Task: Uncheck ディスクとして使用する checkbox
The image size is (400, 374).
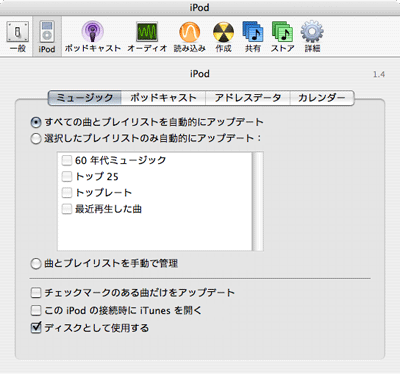Action: point(36,328)
